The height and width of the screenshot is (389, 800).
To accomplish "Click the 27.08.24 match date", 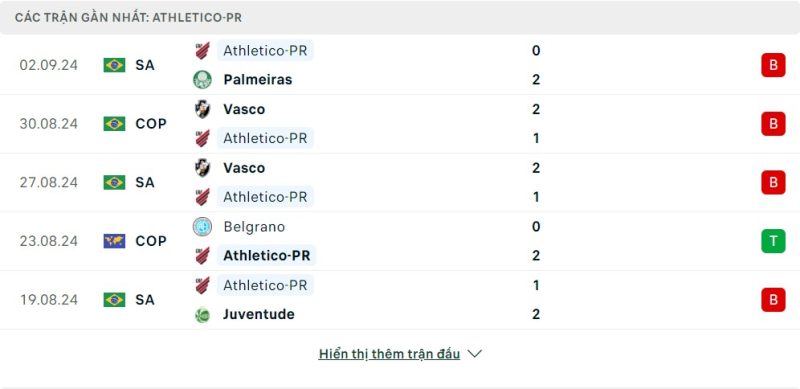I will tap(49, 182).
